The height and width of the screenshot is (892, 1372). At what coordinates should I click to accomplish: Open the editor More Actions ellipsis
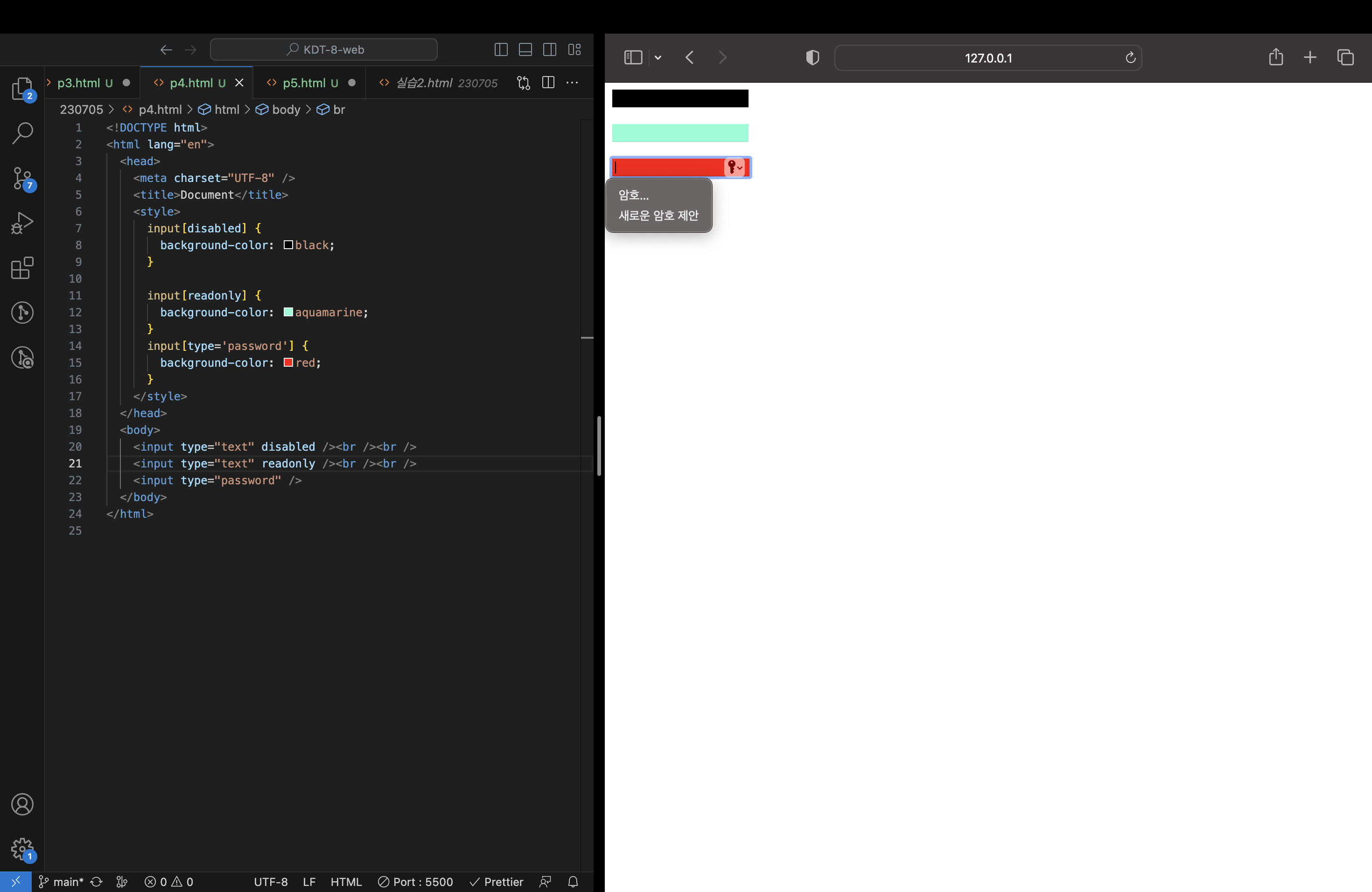point(572,83)
